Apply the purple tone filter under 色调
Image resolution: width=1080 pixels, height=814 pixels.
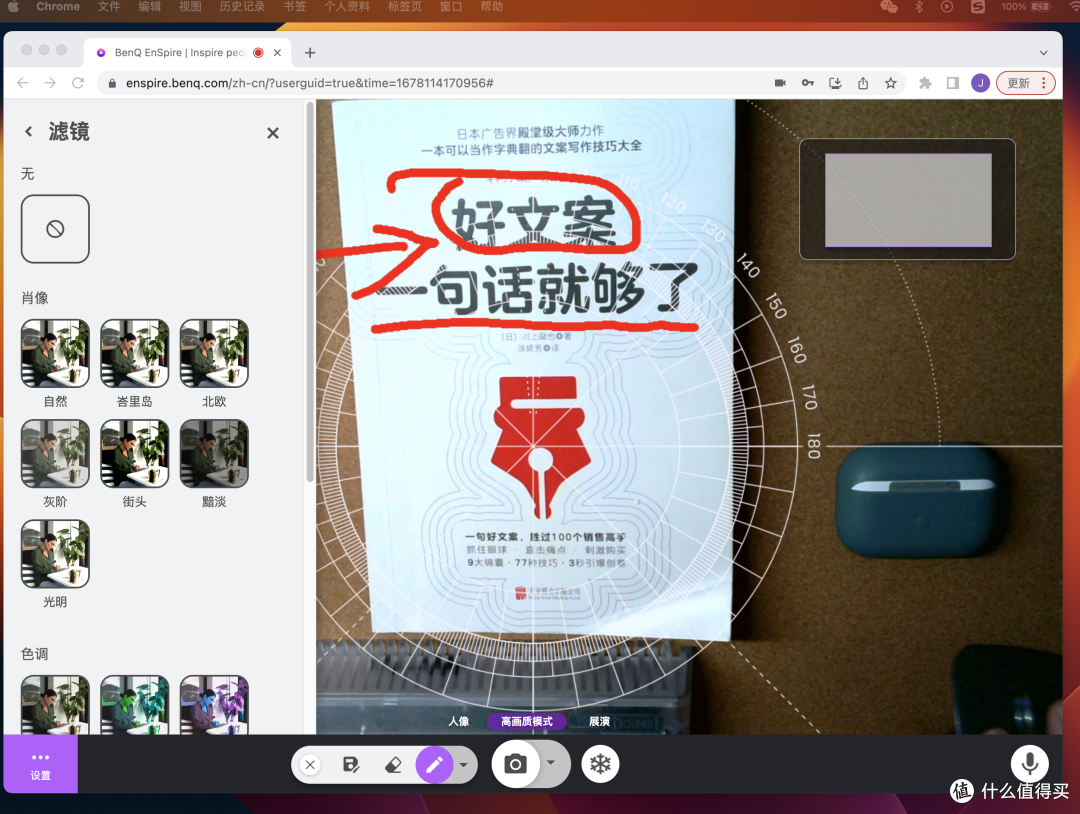point(214,705)
